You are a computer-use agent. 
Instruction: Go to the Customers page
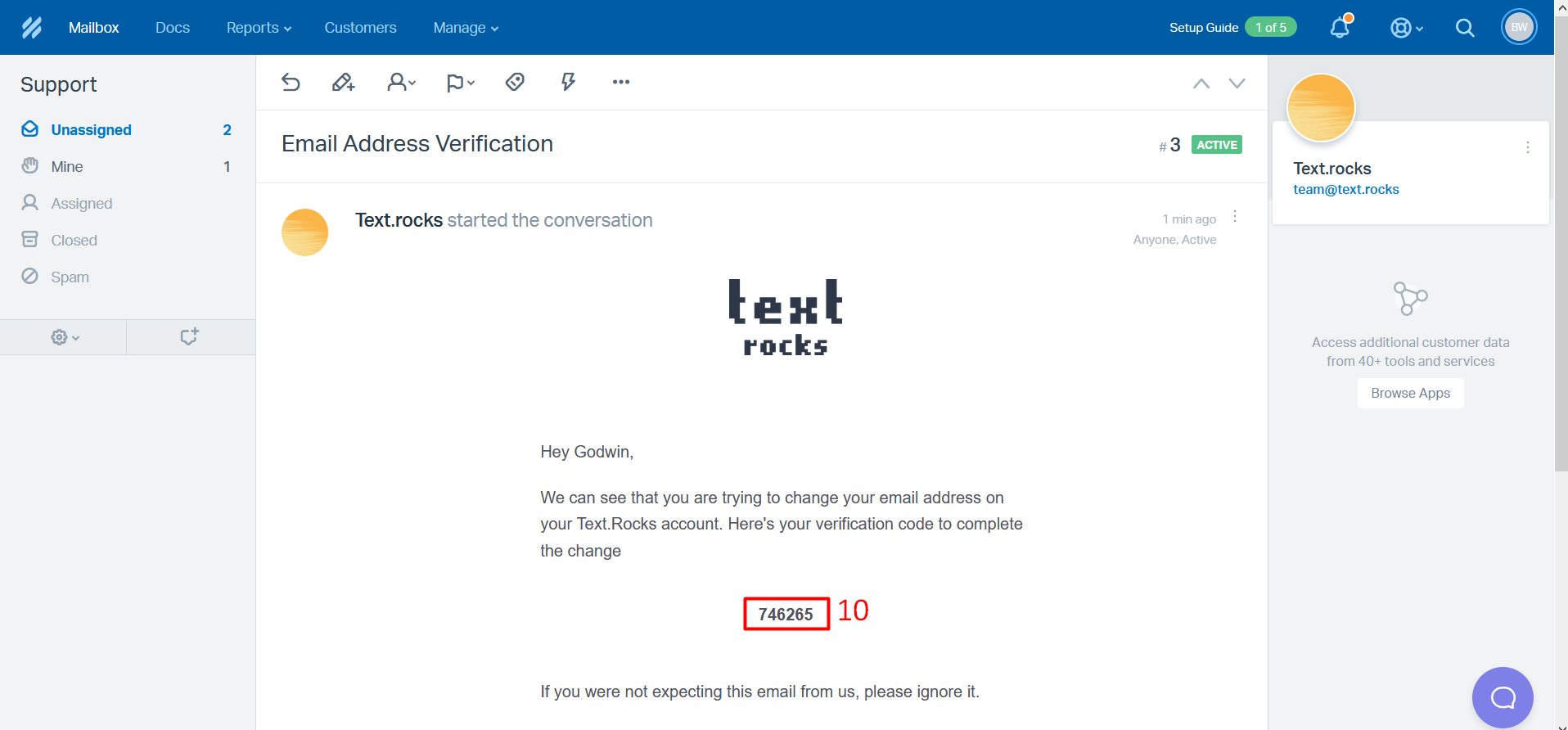(360, 28)
